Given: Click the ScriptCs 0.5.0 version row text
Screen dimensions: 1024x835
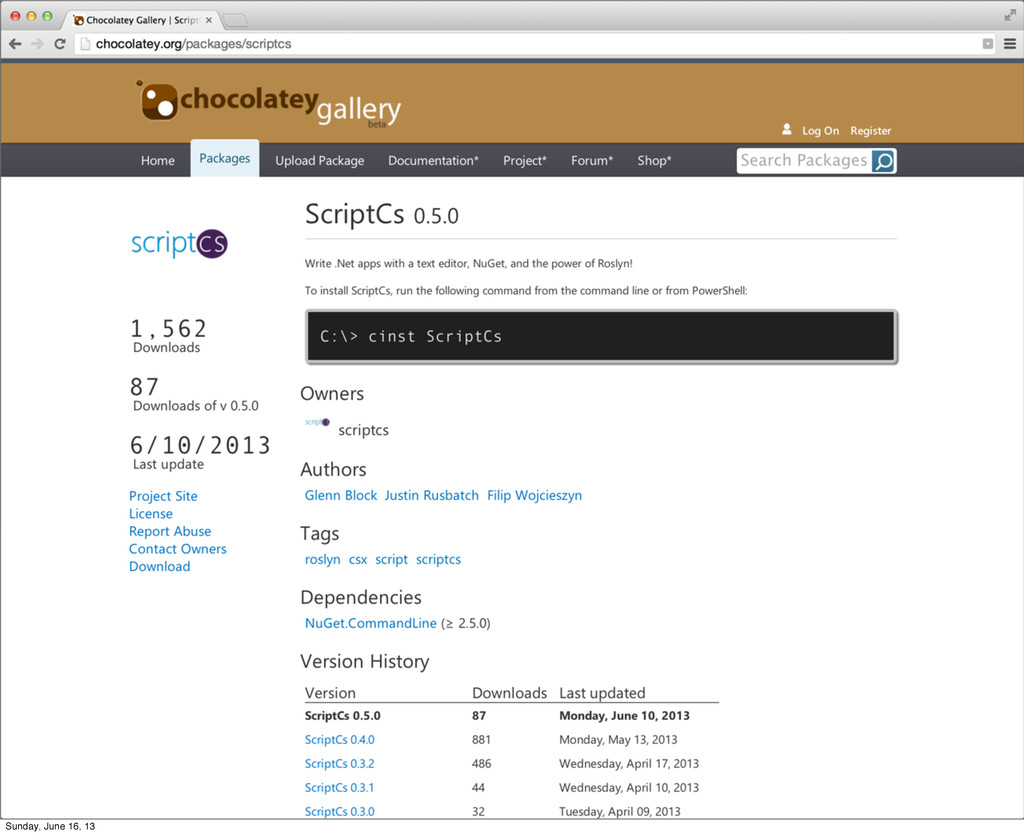Looking at the screenshot, I should 342,716.
